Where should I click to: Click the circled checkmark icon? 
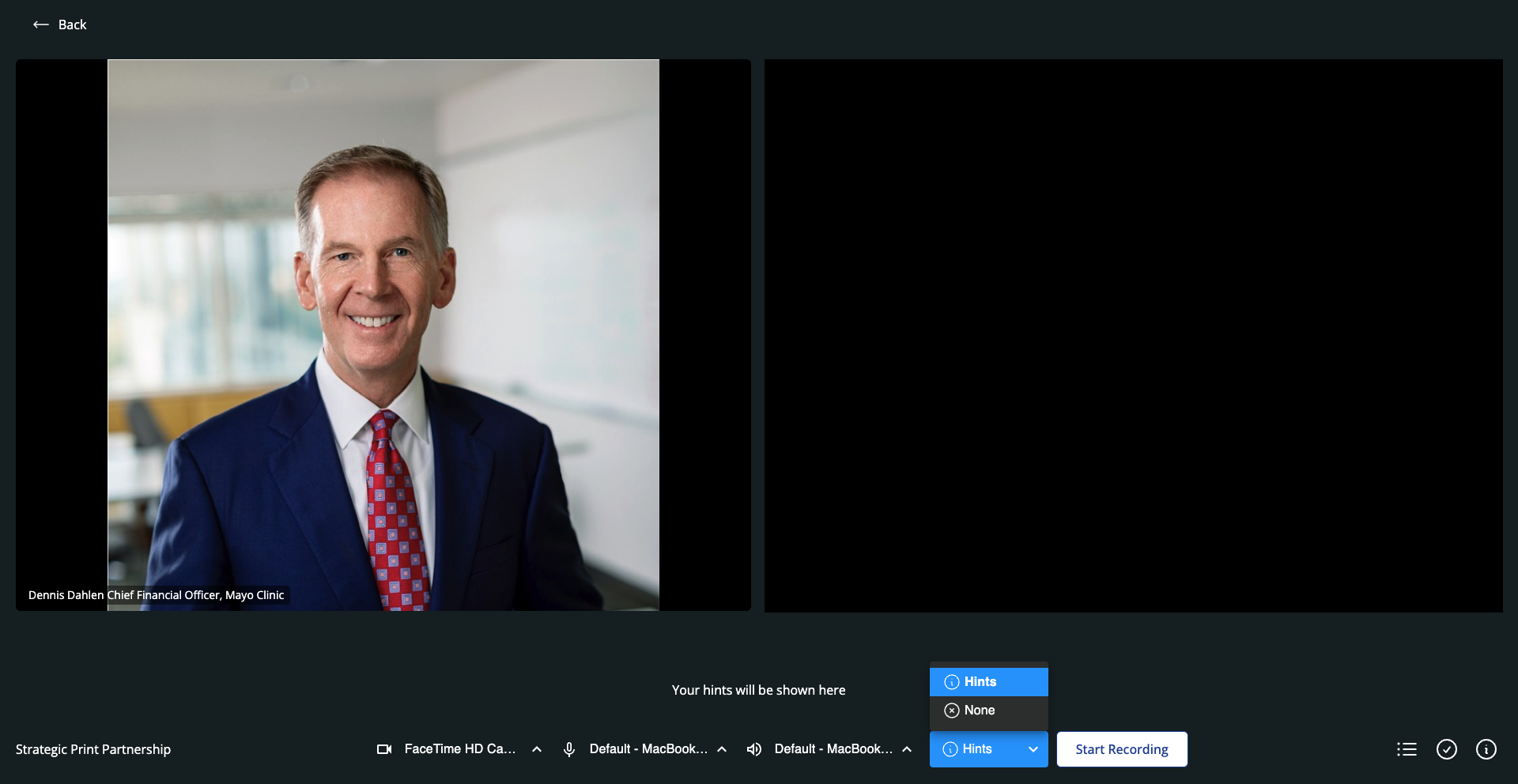(1447, 749)
